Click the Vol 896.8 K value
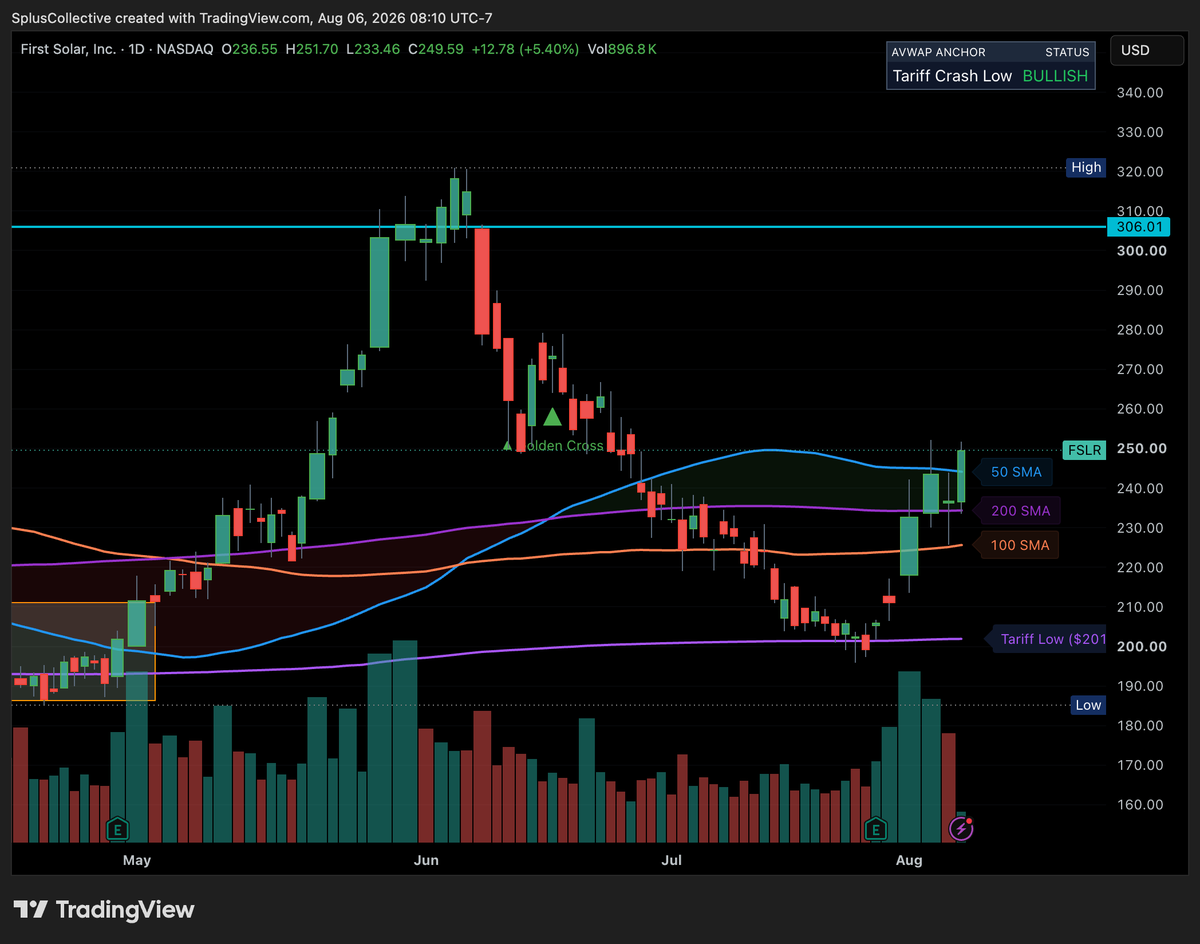 tap(622, 48)
